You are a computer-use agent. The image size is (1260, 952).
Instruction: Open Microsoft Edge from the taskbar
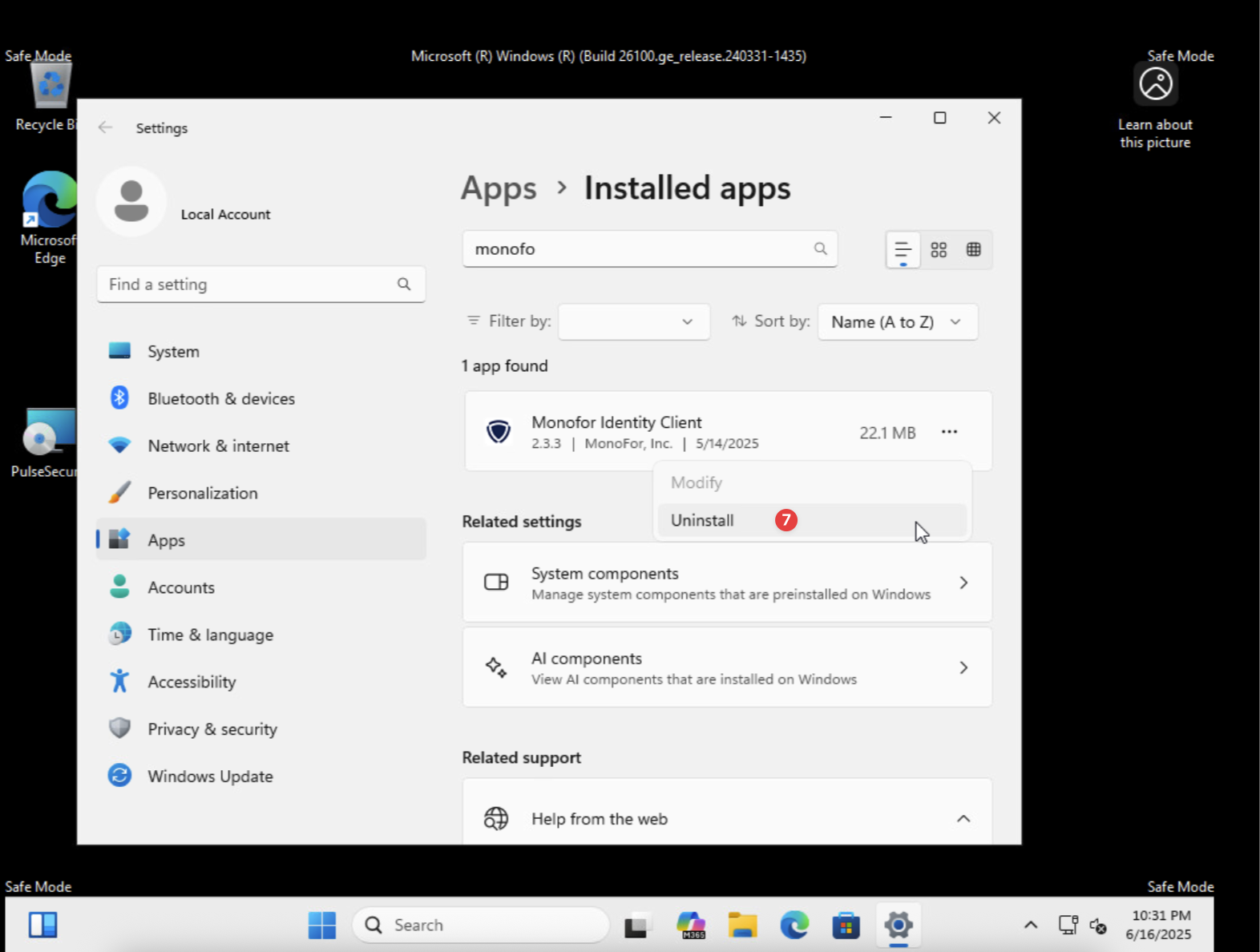point(794,926)
